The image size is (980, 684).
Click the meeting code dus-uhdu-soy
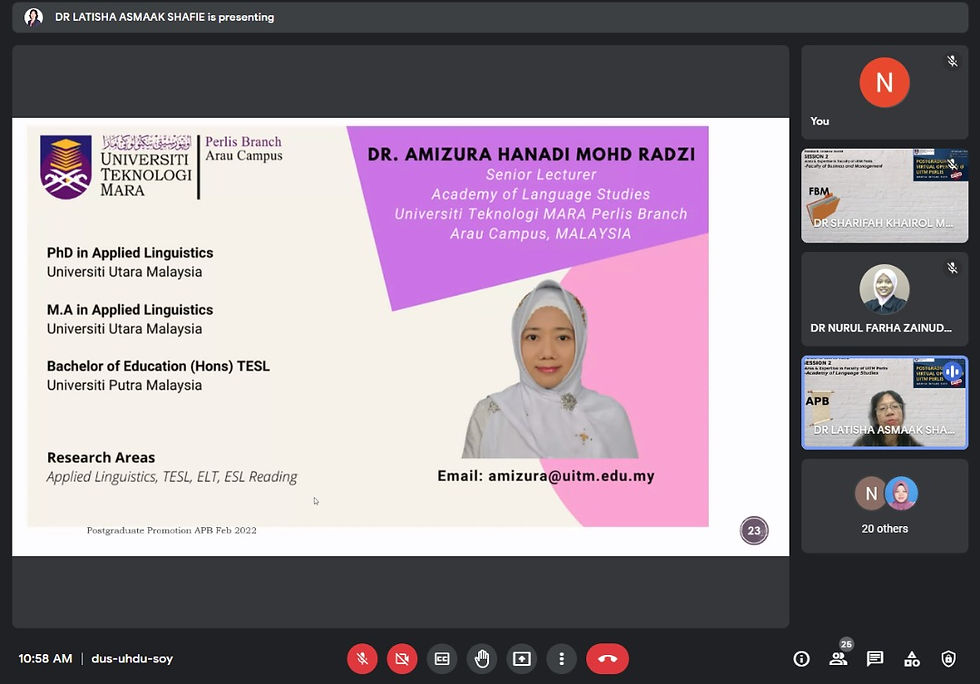pyautogui.click(x=132, y=658)
